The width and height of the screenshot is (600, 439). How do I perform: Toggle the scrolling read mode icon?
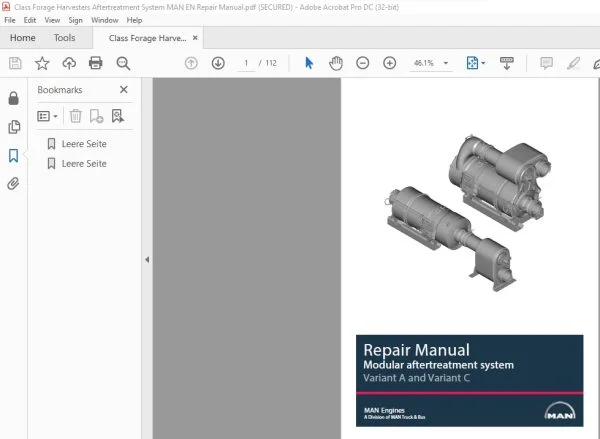507,63
